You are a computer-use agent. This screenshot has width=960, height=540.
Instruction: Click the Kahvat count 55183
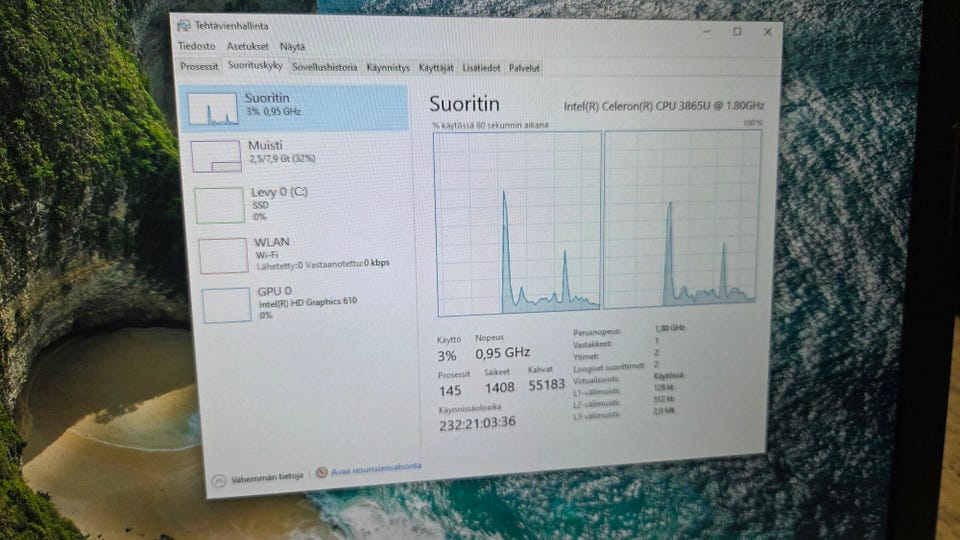pos(546,385)
